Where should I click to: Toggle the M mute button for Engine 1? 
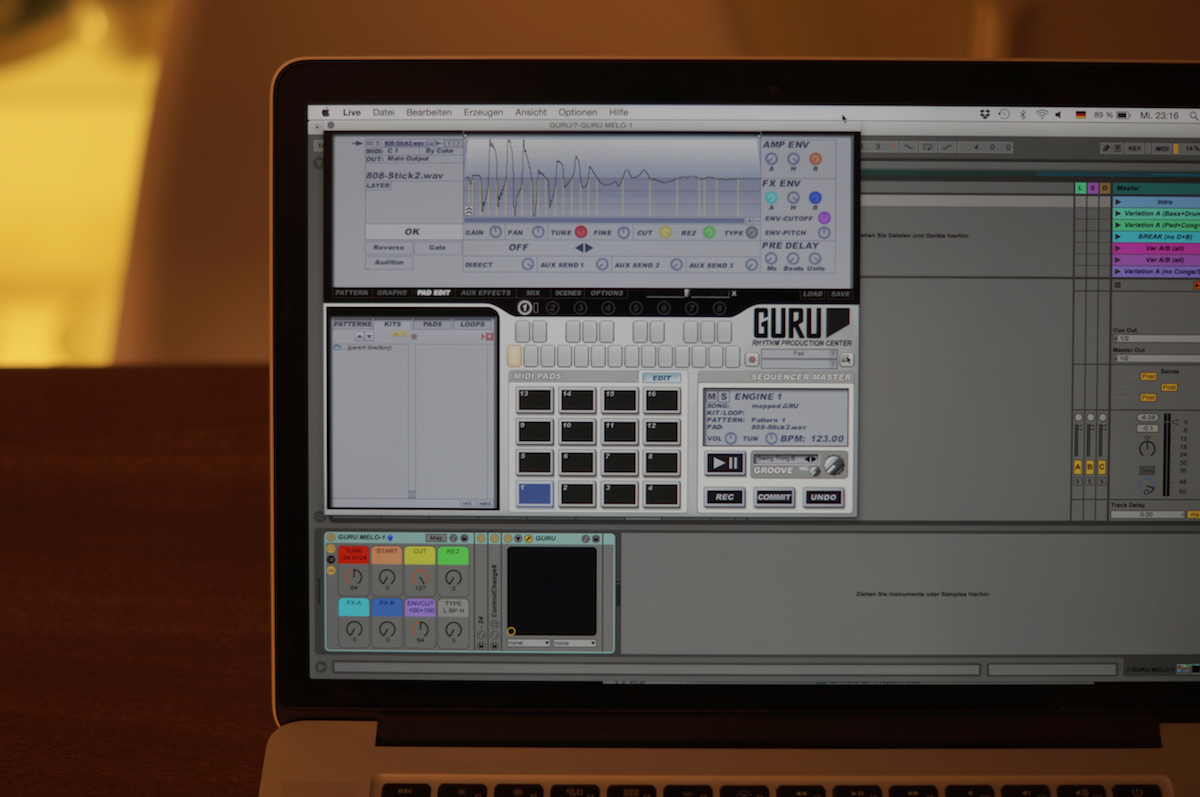click(710, 398)
